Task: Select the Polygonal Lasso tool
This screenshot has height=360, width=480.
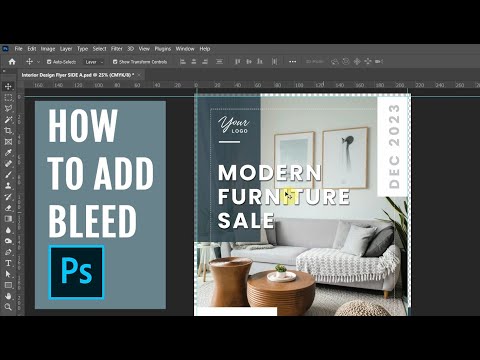Action: click(8, 109)
